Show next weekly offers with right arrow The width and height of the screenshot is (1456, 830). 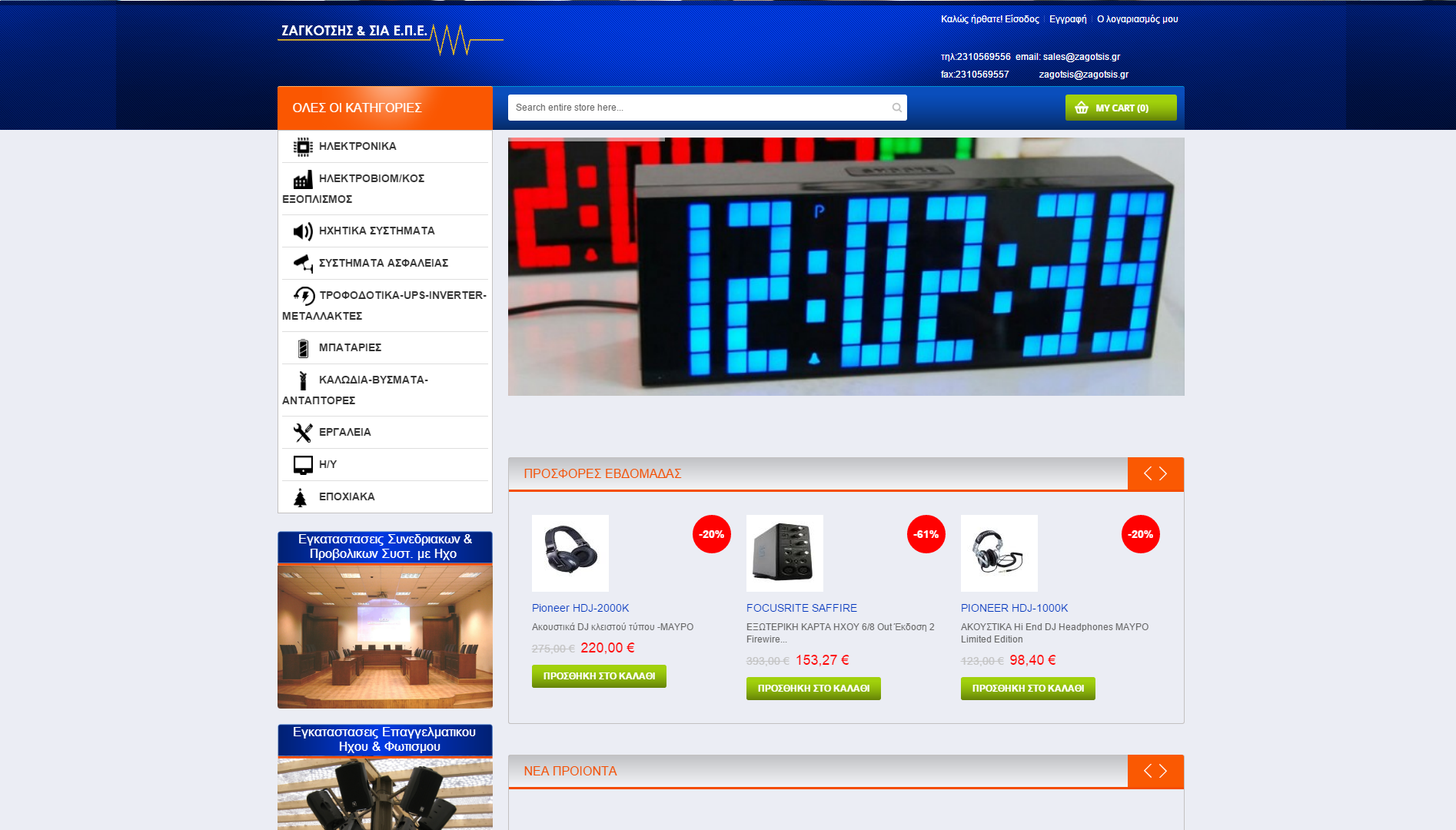click(1164, 473)
